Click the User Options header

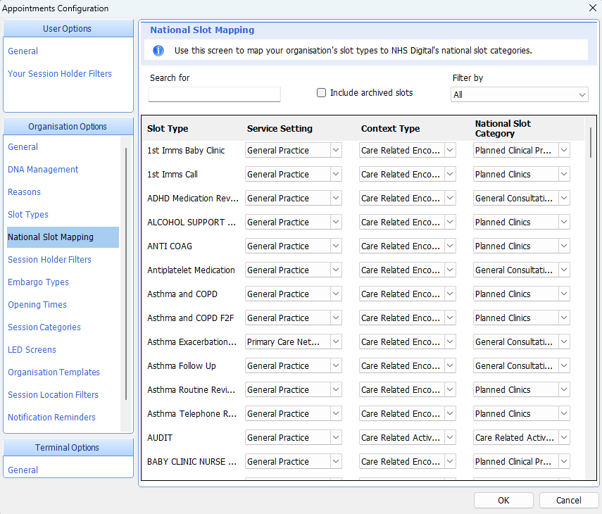point(68,29)
